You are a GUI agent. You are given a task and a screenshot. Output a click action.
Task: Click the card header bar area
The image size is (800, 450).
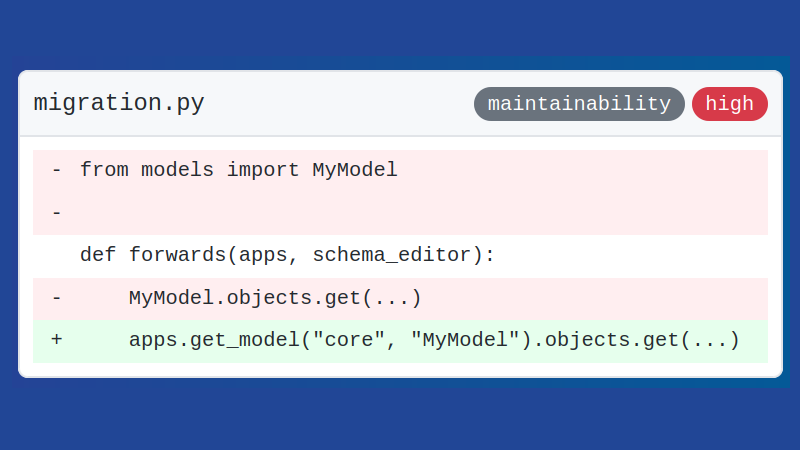pyautogui.click(x=401, y=104)
